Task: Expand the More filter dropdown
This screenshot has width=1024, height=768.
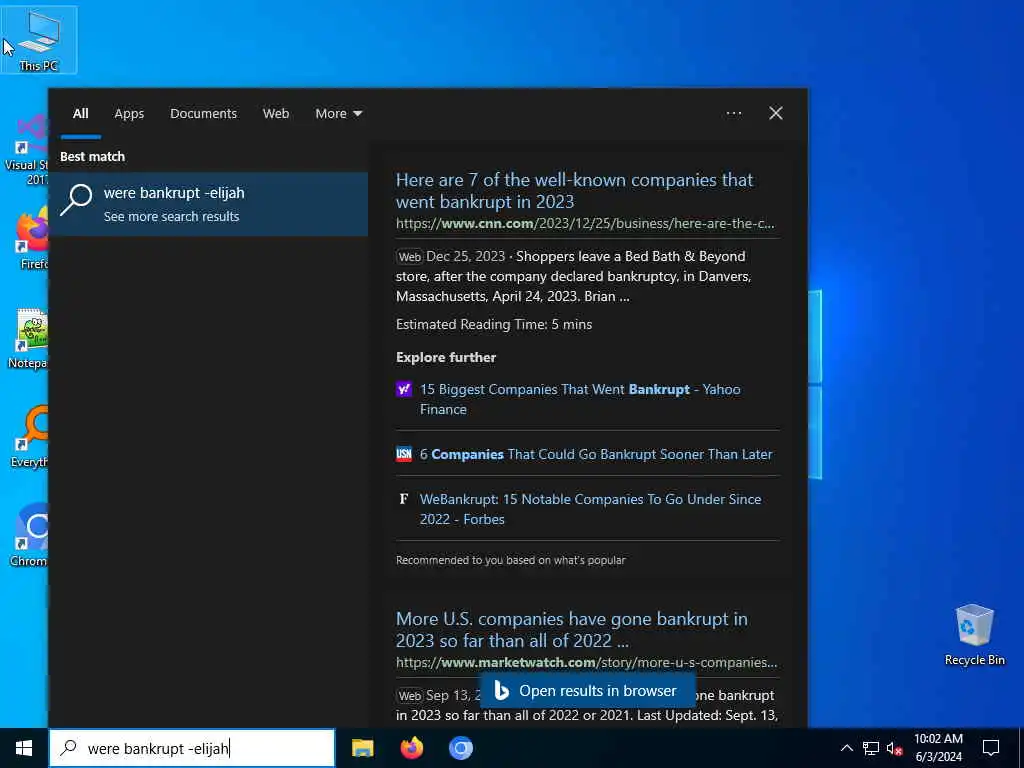Action: pyautogui.click(x=338, y=114)
